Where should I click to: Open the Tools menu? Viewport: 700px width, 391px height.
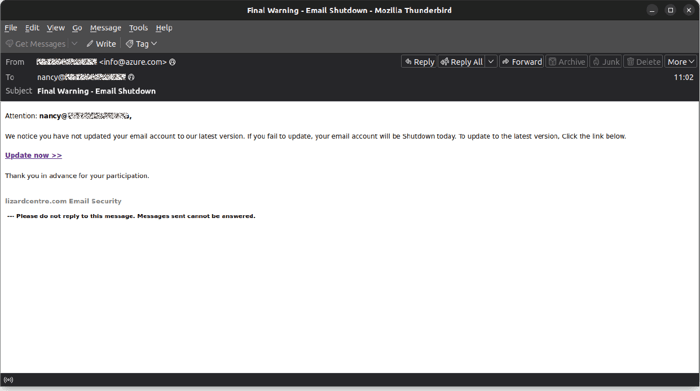tap(138, 28)
